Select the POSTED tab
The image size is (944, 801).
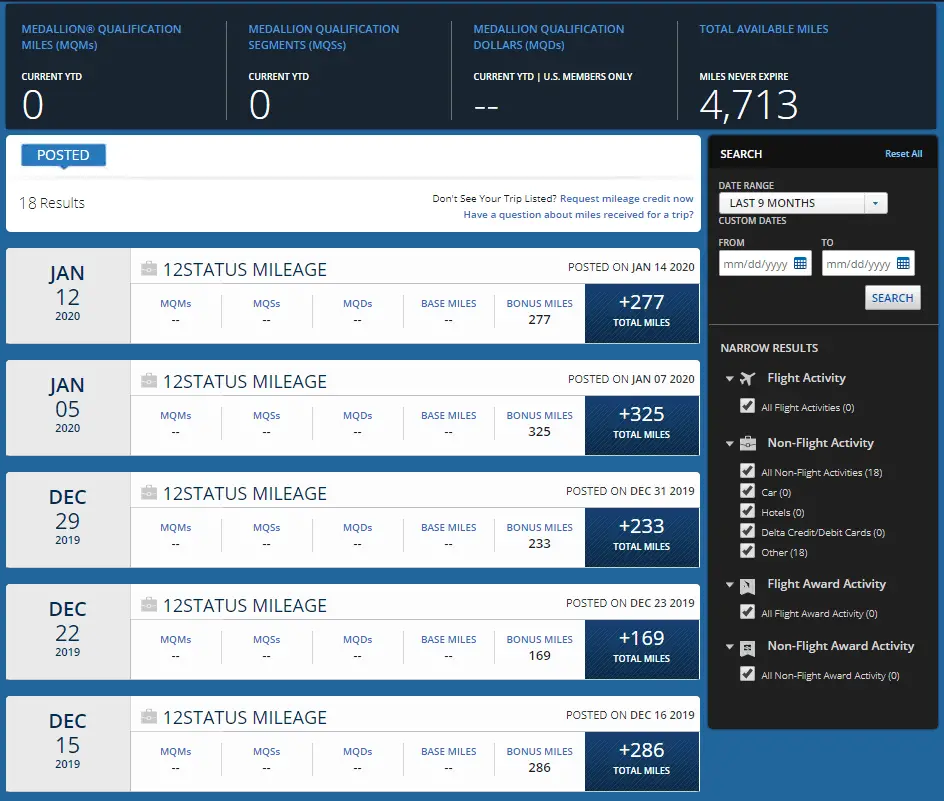[63, 155]
